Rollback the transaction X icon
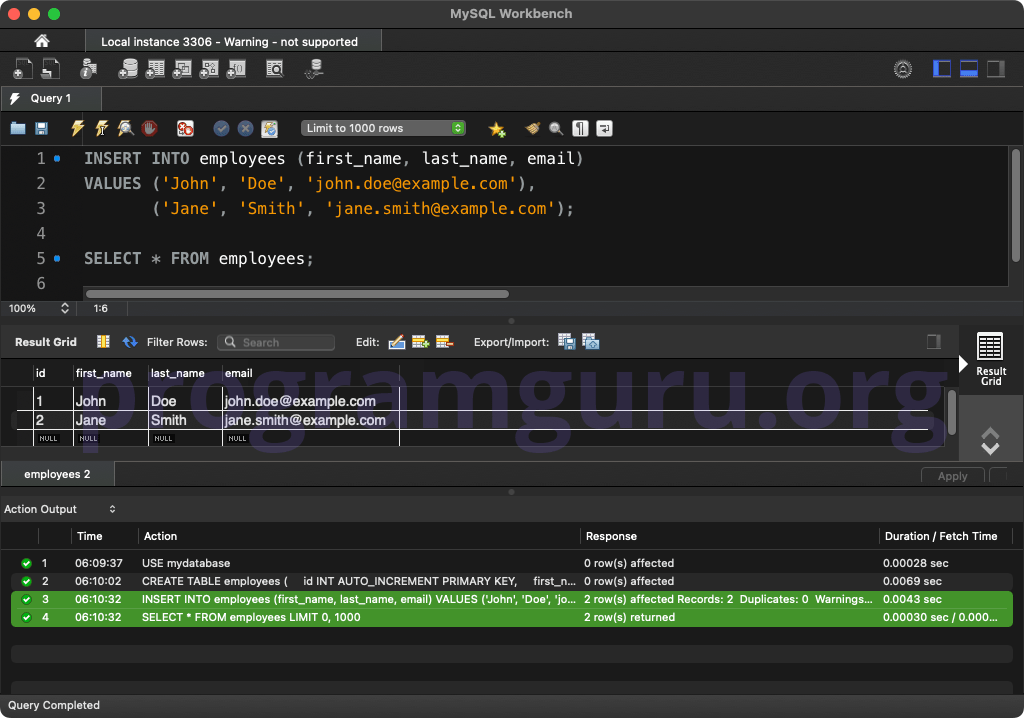This screenshot has height=718, width=1024. pyautogui.click(x=245, y=128)
